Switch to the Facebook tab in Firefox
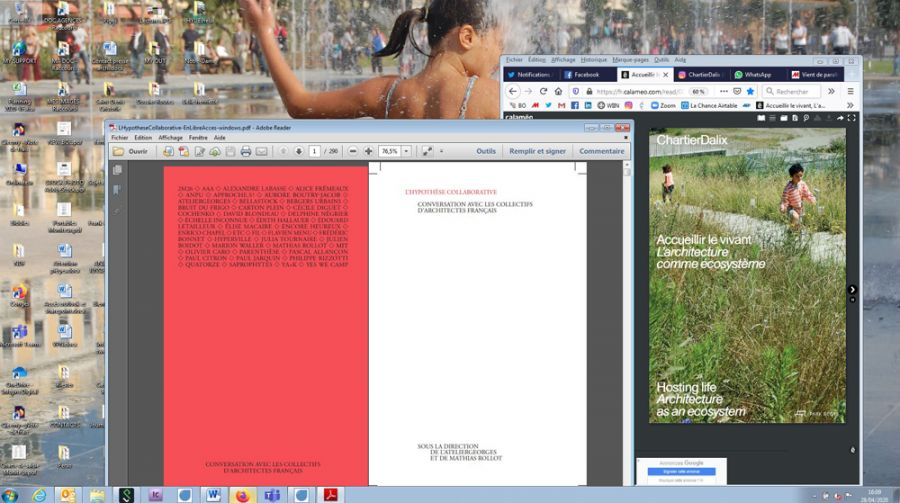This screenshot has height=503, width=900. click(x=587, y=75)
